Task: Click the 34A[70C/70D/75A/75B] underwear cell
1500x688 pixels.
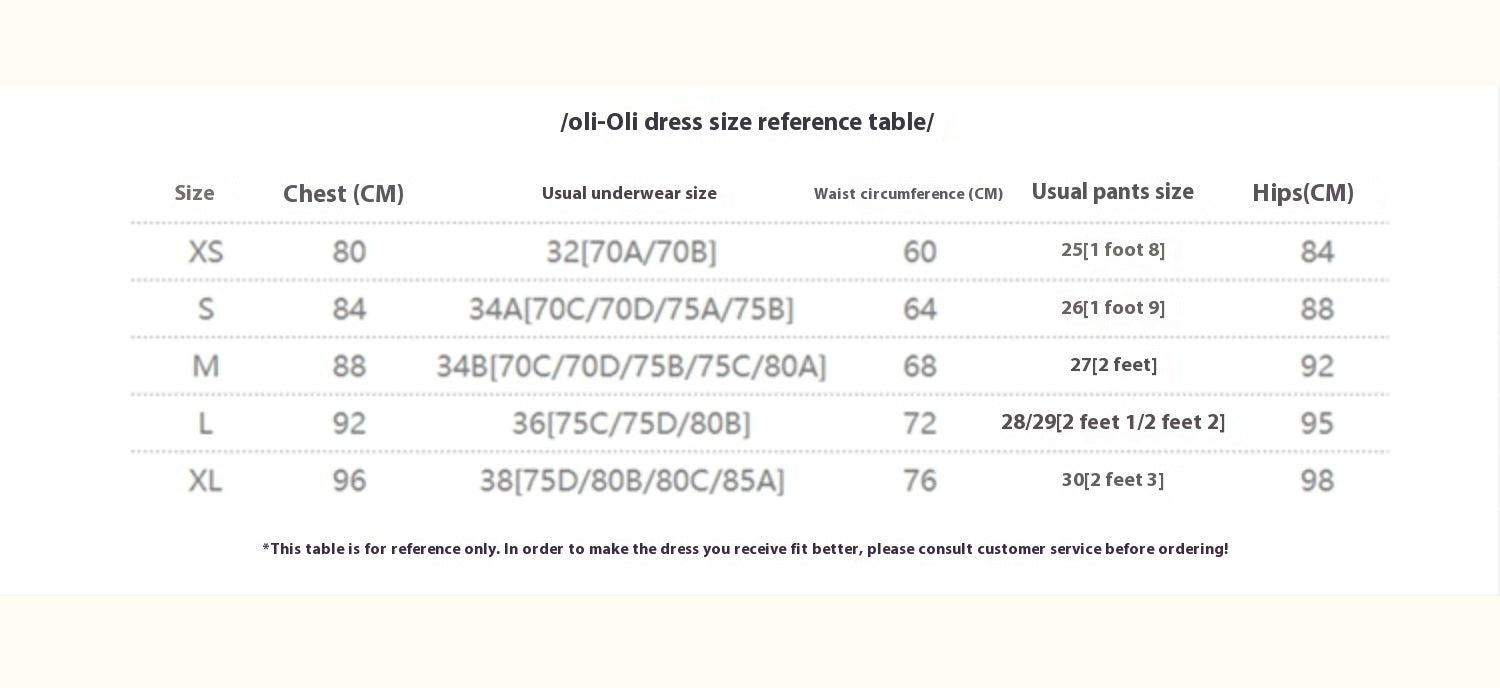Action: point(631,309)
